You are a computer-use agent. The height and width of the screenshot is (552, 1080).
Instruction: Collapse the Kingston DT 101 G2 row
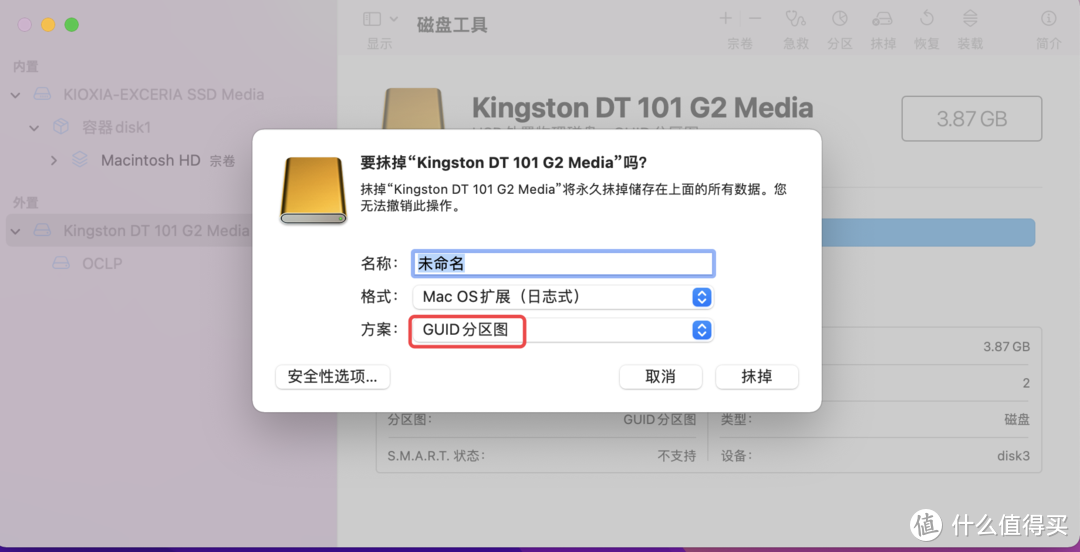(x=16, y=230)
